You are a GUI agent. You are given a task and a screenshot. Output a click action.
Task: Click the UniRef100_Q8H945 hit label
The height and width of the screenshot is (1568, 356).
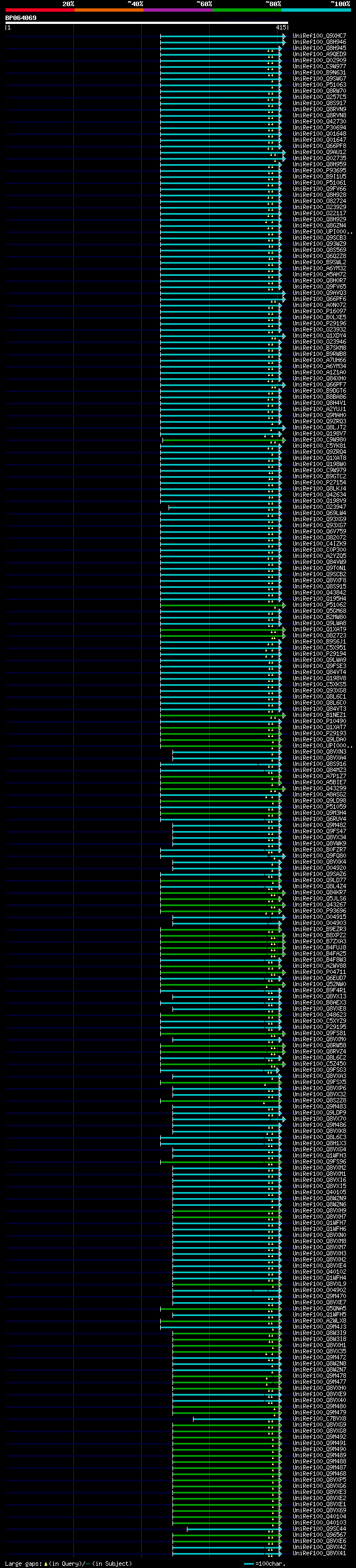(319, 48)
